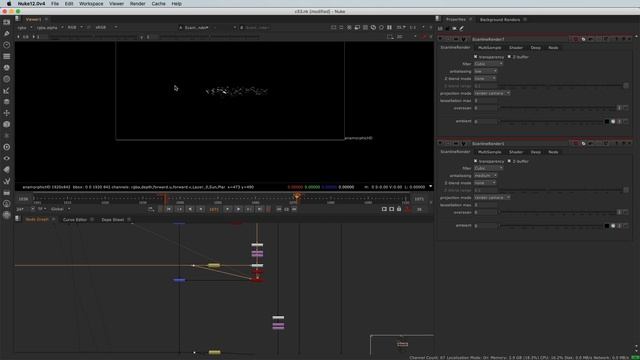Toggle transparency checkbox in lower ScanlineRender1 panel
640x360 pixels.
pos(476,161)
